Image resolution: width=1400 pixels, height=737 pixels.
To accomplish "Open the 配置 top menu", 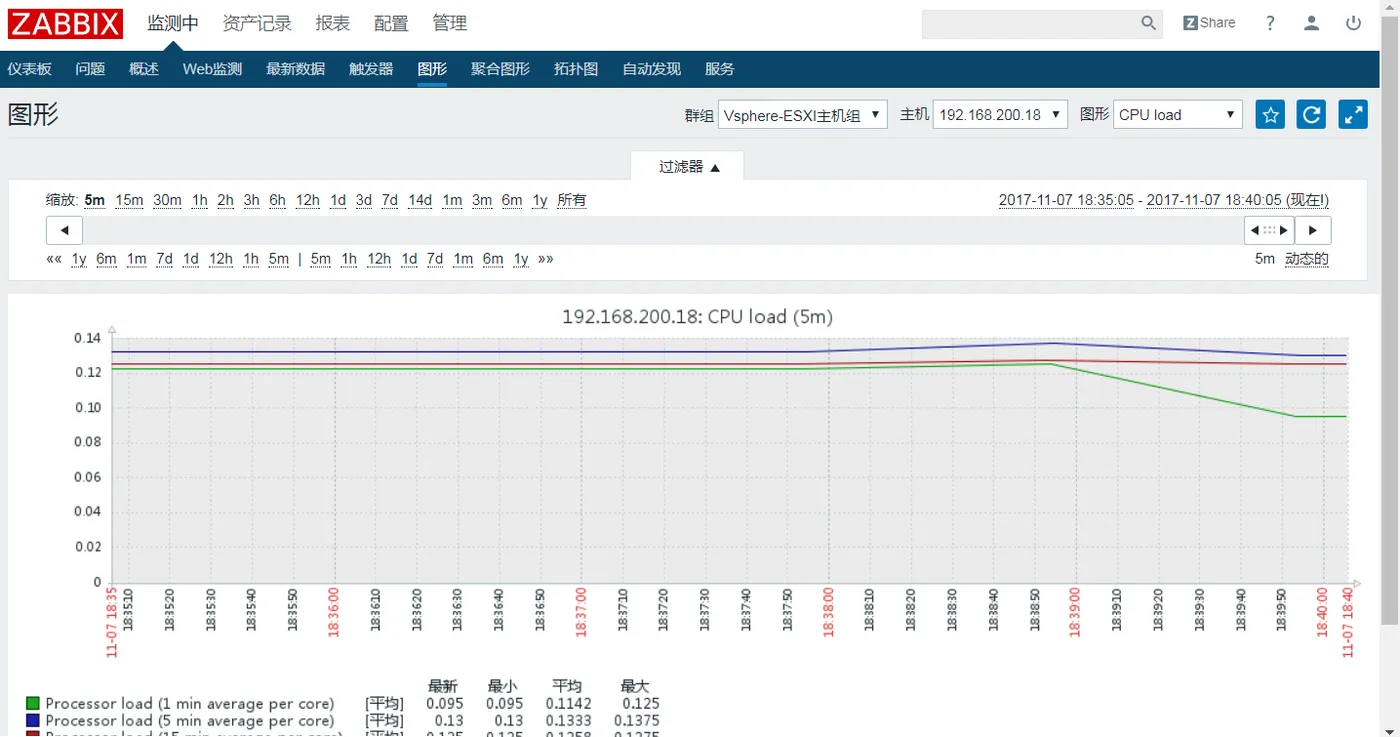I will coord(391,23).
